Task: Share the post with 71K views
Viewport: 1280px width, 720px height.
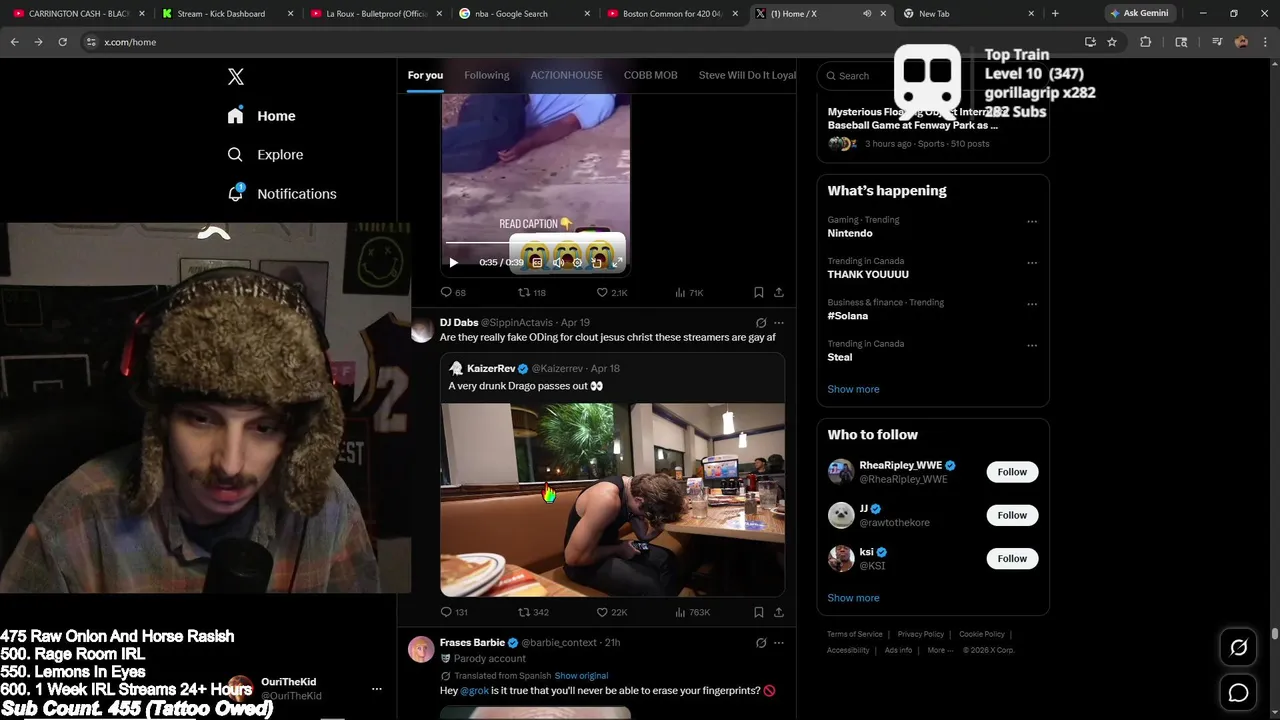Action: pos(779,293)
